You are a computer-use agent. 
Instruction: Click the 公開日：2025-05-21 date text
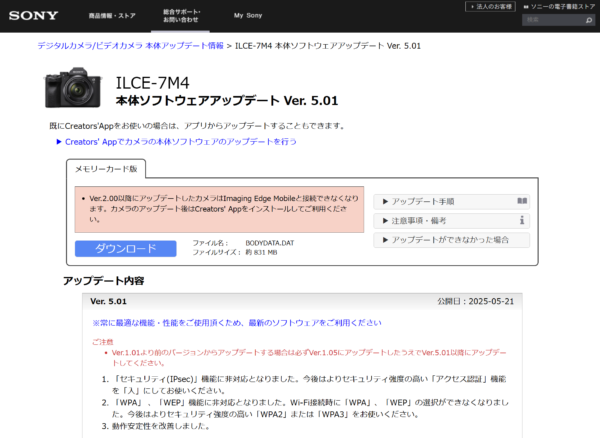point(476,301)
